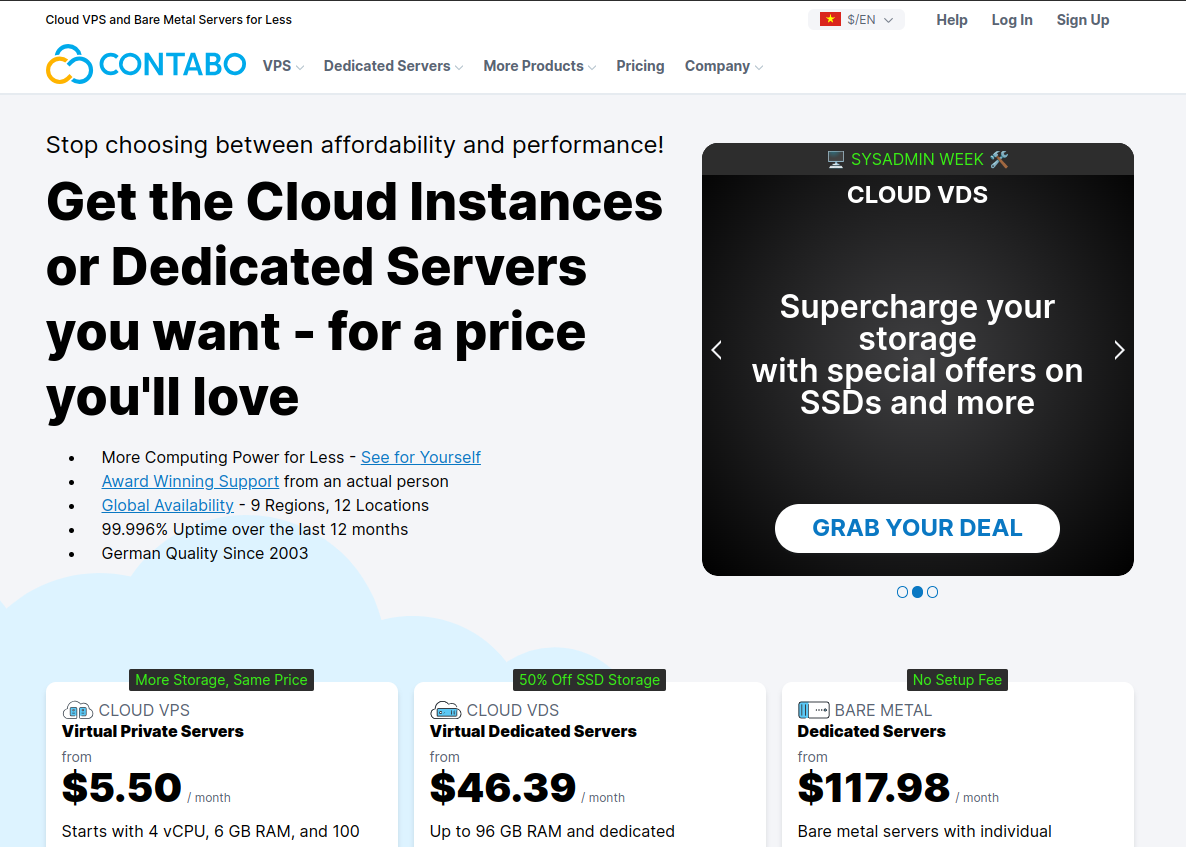Go to next carousel slide
This screenshot has width=1186, height=847.
pos(1119,350)
